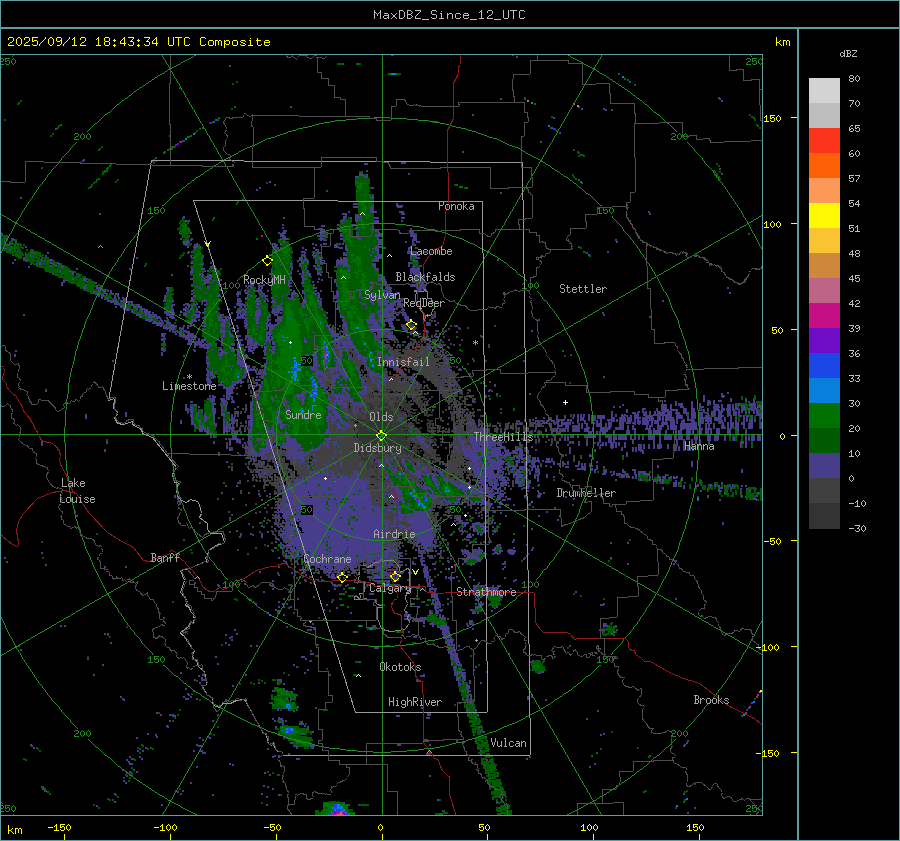Select the light gray 70–80 dBZ legend swatch
The image size is (900, 841).
point(824,91)
